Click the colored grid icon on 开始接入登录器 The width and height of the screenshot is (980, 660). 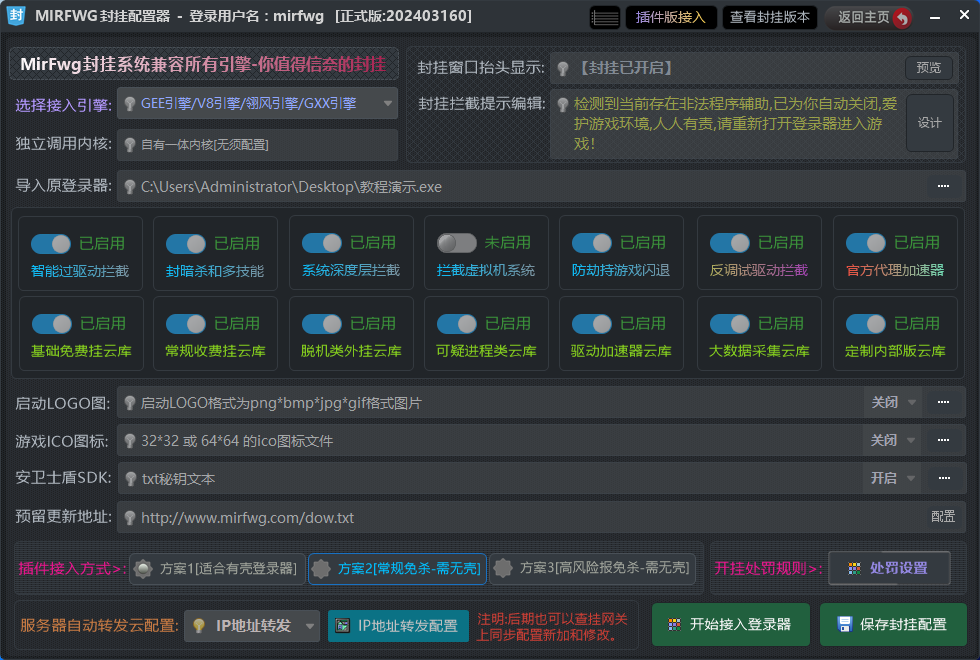point(674,624)
